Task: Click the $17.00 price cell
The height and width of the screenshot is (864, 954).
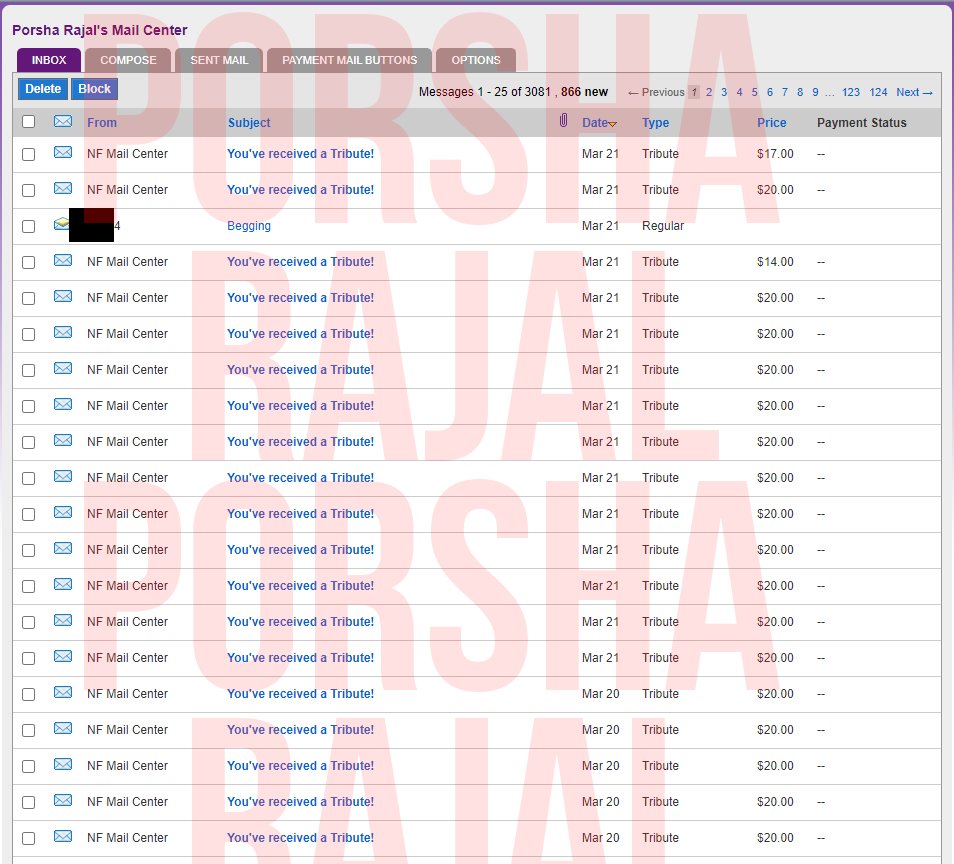Action: coord(775,154)
